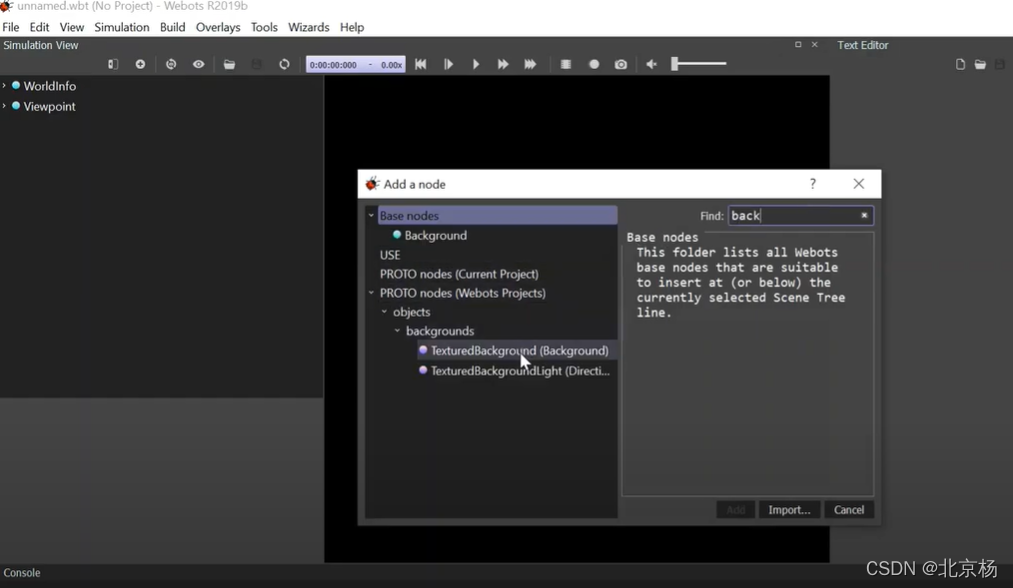Open the Build menu
1013x588 pixels.
click(172, 27)
